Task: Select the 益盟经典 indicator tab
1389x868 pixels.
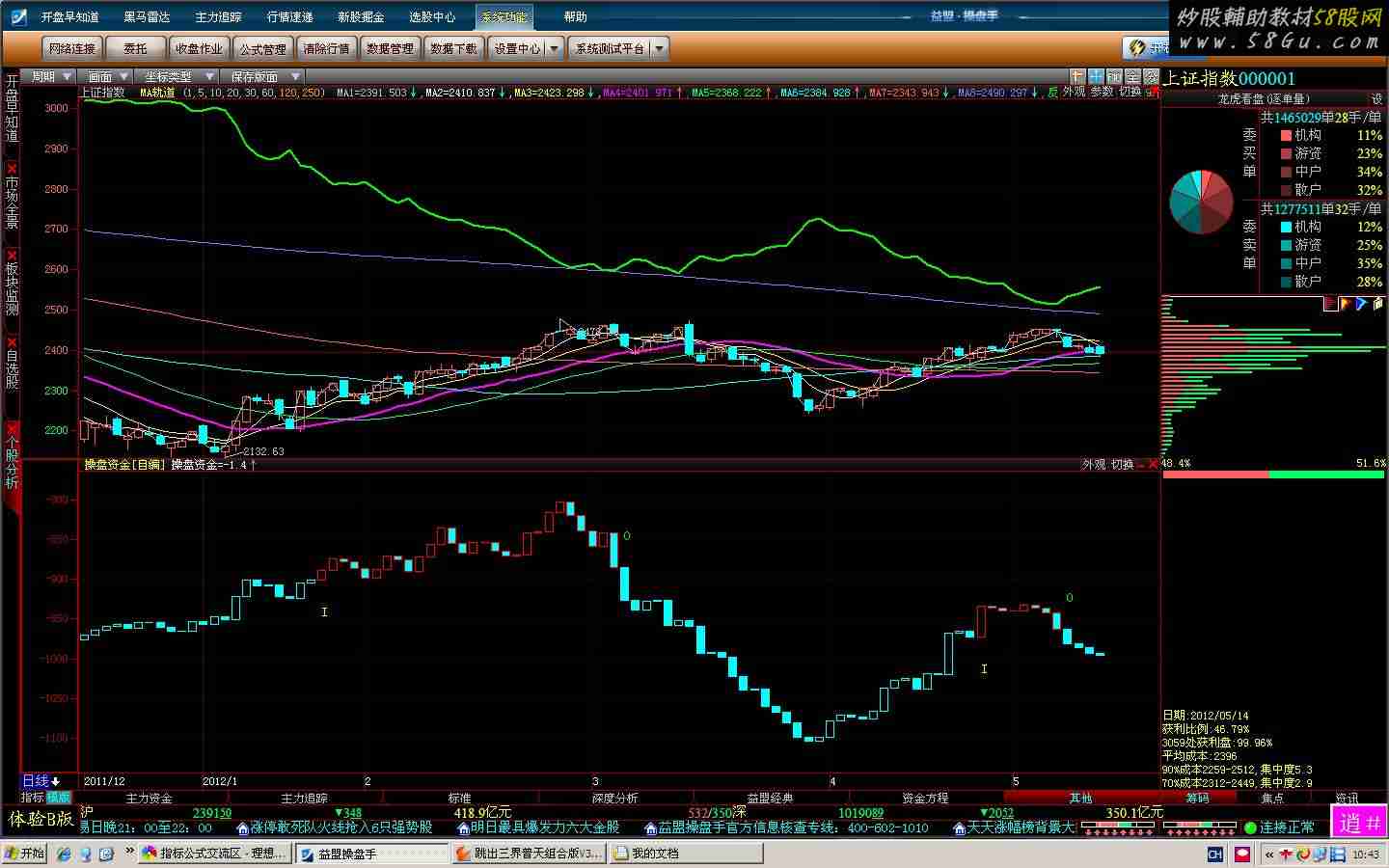Action: [771, 799]
